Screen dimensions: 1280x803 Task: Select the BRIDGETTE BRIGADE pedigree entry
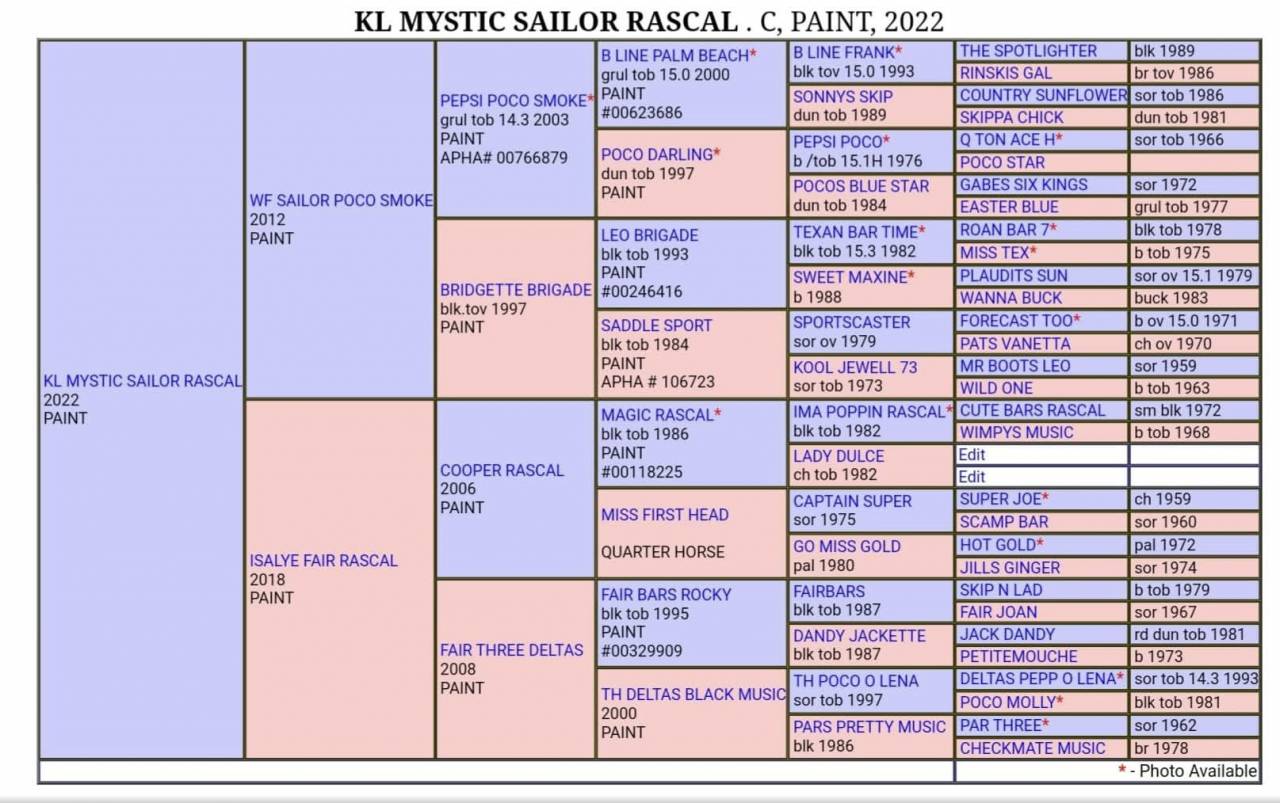[515, 290]
